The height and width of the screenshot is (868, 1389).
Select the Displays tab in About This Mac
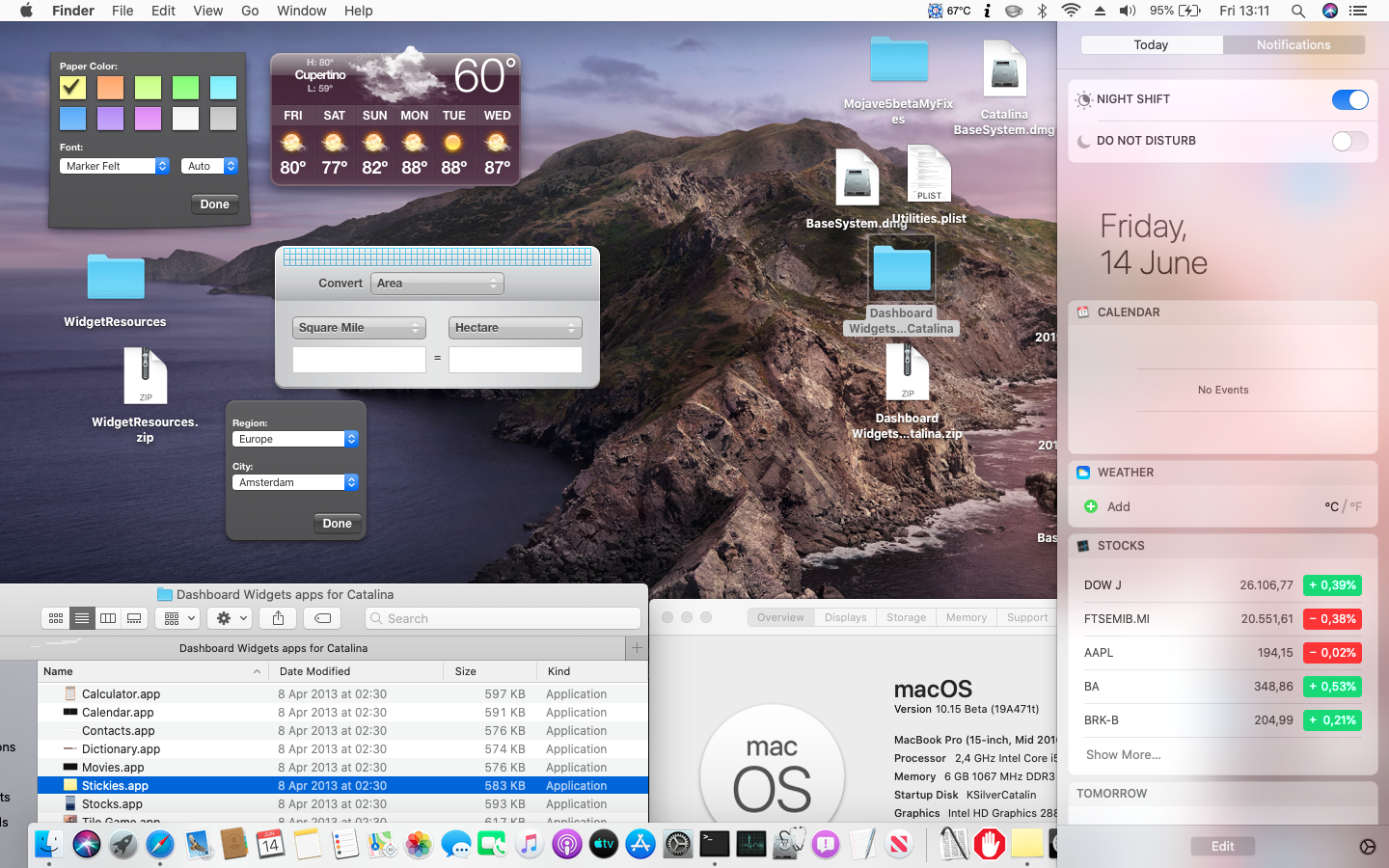click(845, 617)
